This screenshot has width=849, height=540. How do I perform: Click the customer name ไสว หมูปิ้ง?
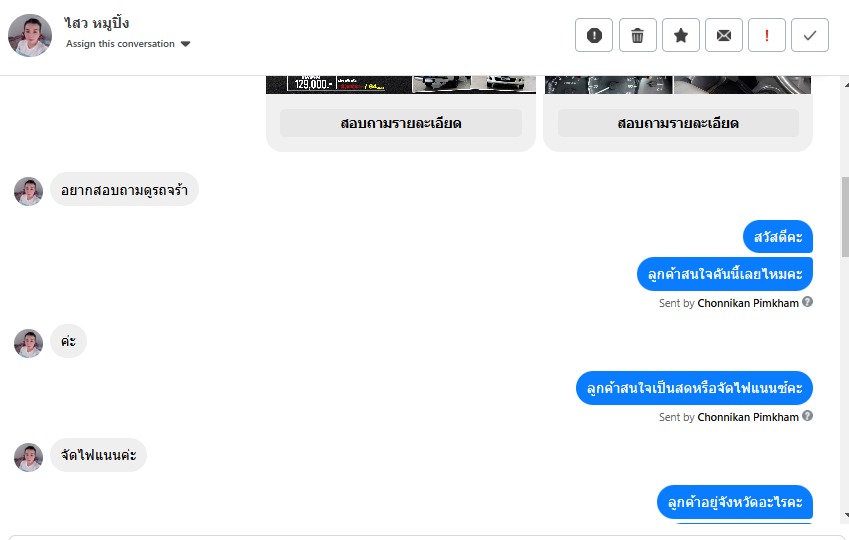(96, 23)
